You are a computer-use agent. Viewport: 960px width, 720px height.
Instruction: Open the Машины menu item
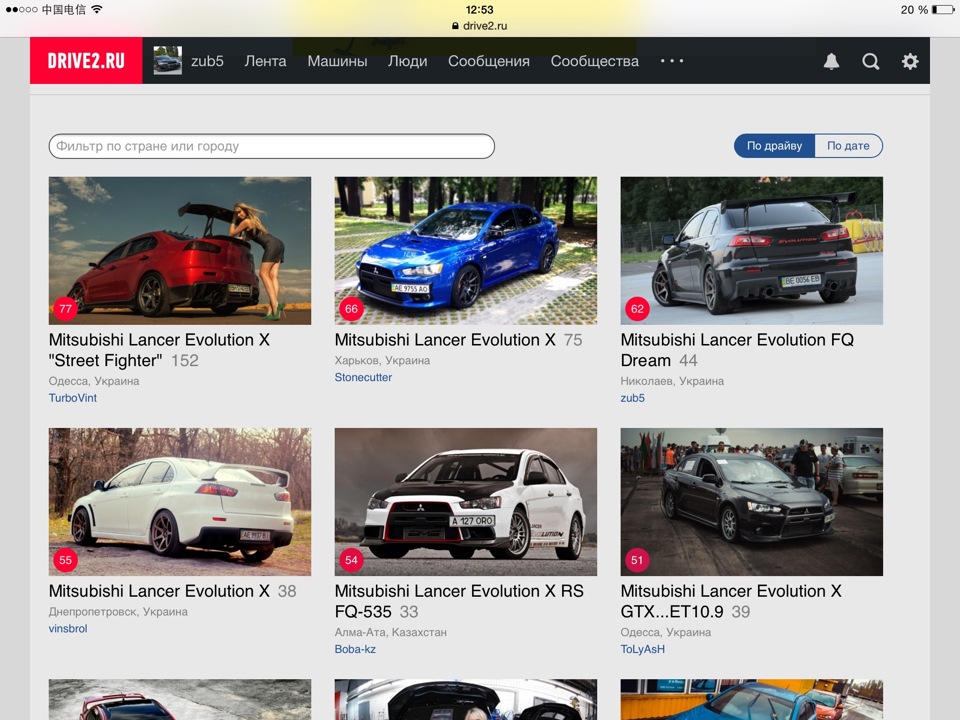pyautogui.click(x=337, y=61)
